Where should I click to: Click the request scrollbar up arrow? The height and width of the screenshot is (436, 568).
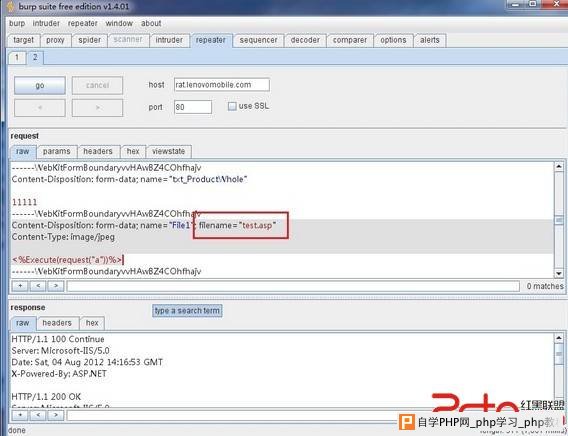559,167
